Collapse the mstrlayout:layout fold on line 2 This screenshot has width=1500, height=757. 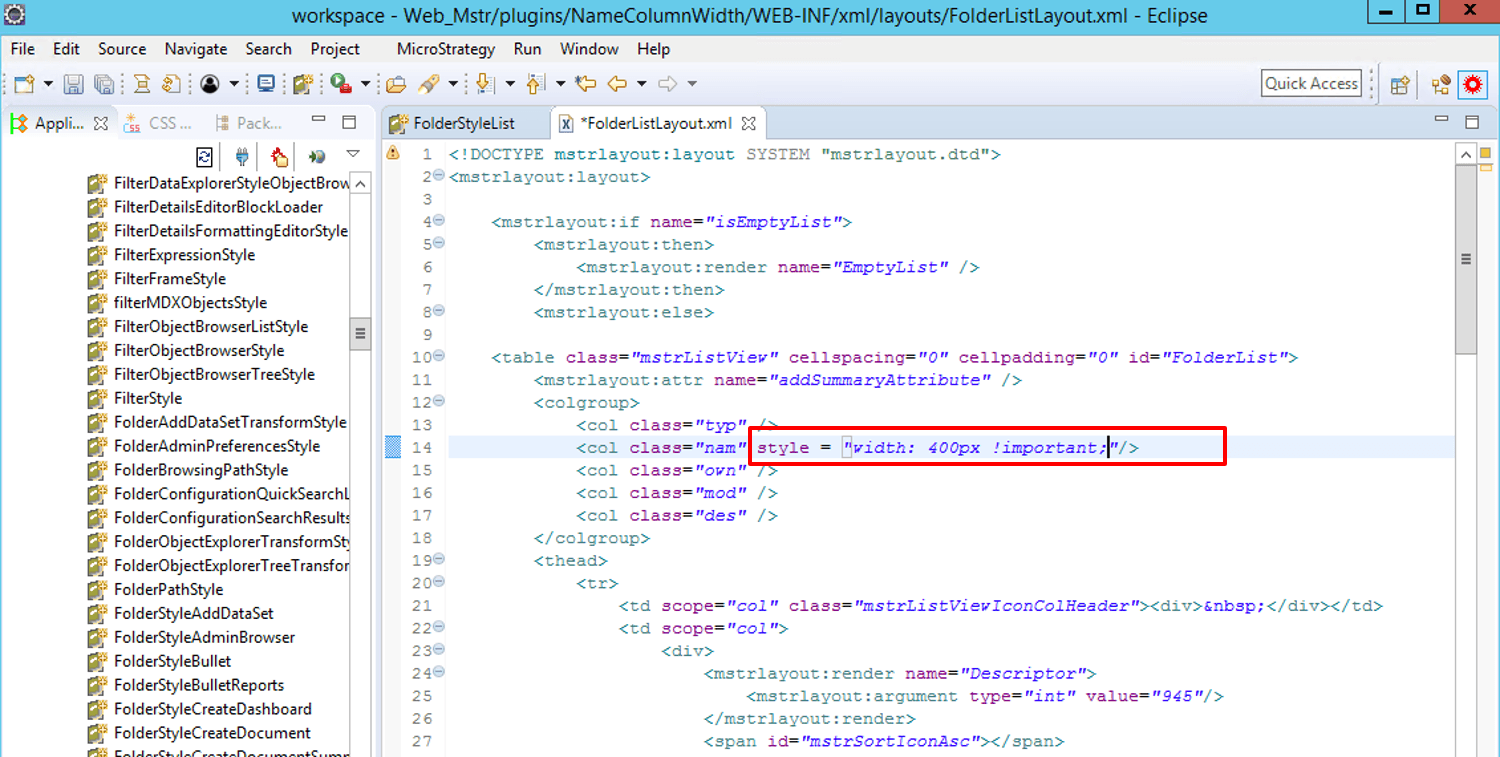440,176
